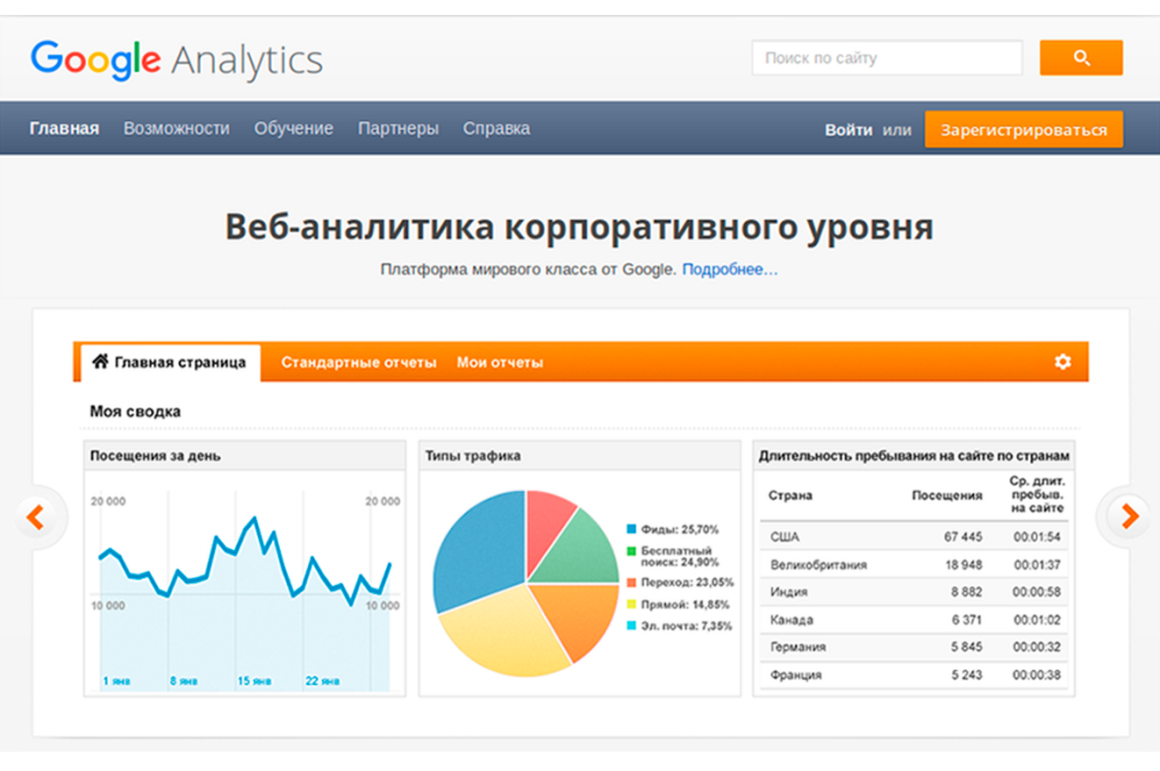Image resolution: width=1160 pixels, height=771 pixels.
Task: Click the blue Фиды legend square
Action: tap(631, 529)
